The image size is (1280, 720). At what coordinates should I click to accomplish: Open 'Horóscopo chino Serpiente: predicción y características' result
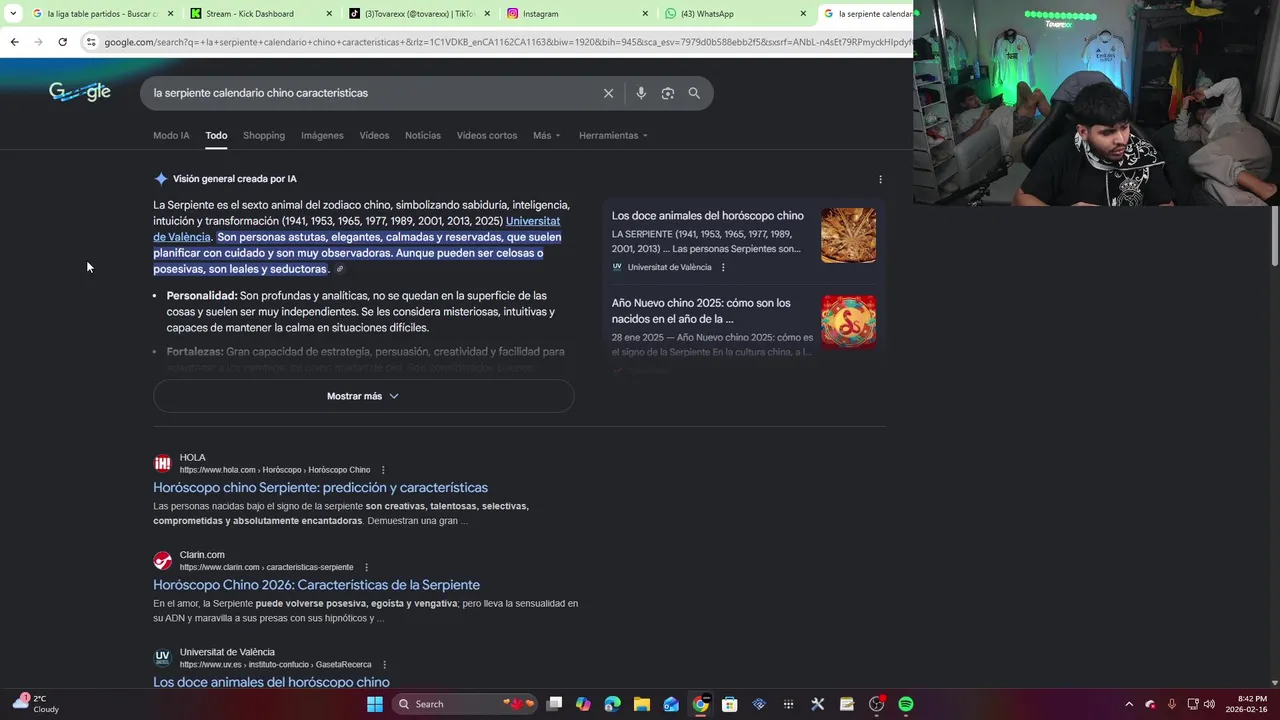tap(320, 487)
